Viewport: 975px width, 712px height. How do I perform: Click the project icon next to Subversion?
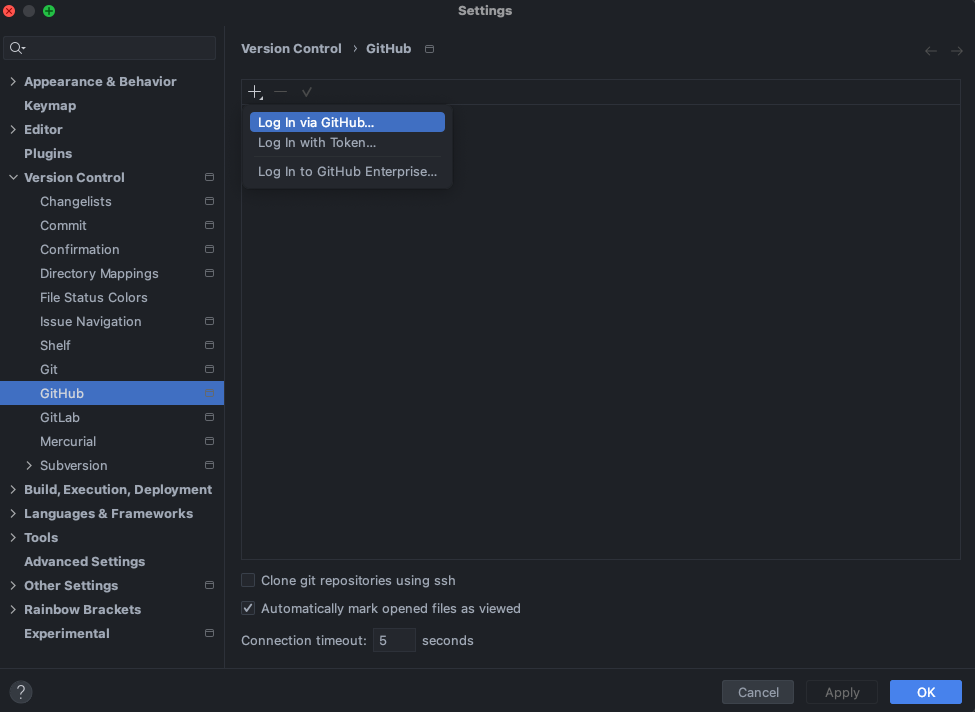[x=210, y=465]
